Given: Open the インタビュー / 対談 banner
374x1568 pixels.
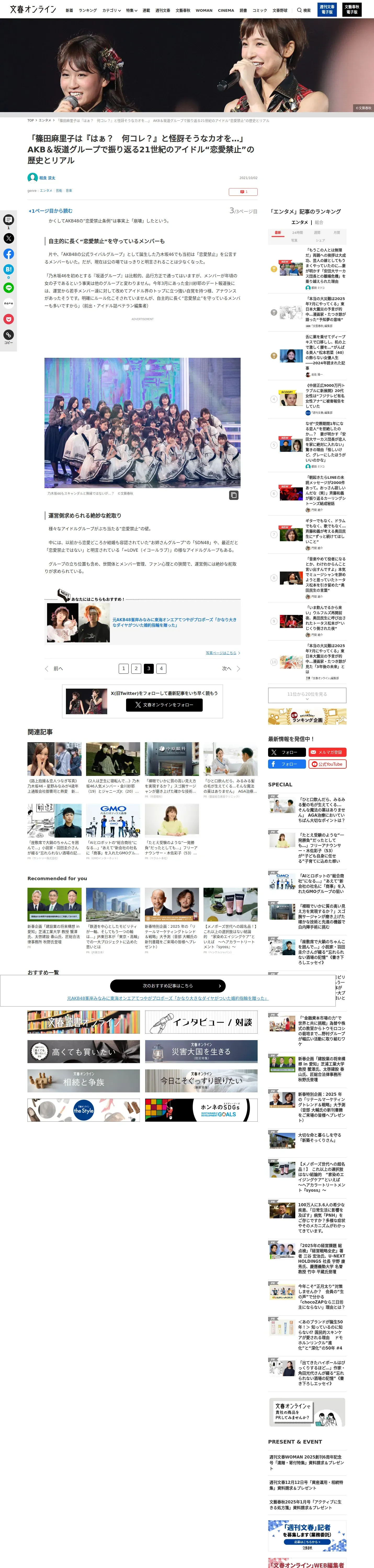Looking at the screenshot, I should pyautogui.click(x=201, y=1022).
